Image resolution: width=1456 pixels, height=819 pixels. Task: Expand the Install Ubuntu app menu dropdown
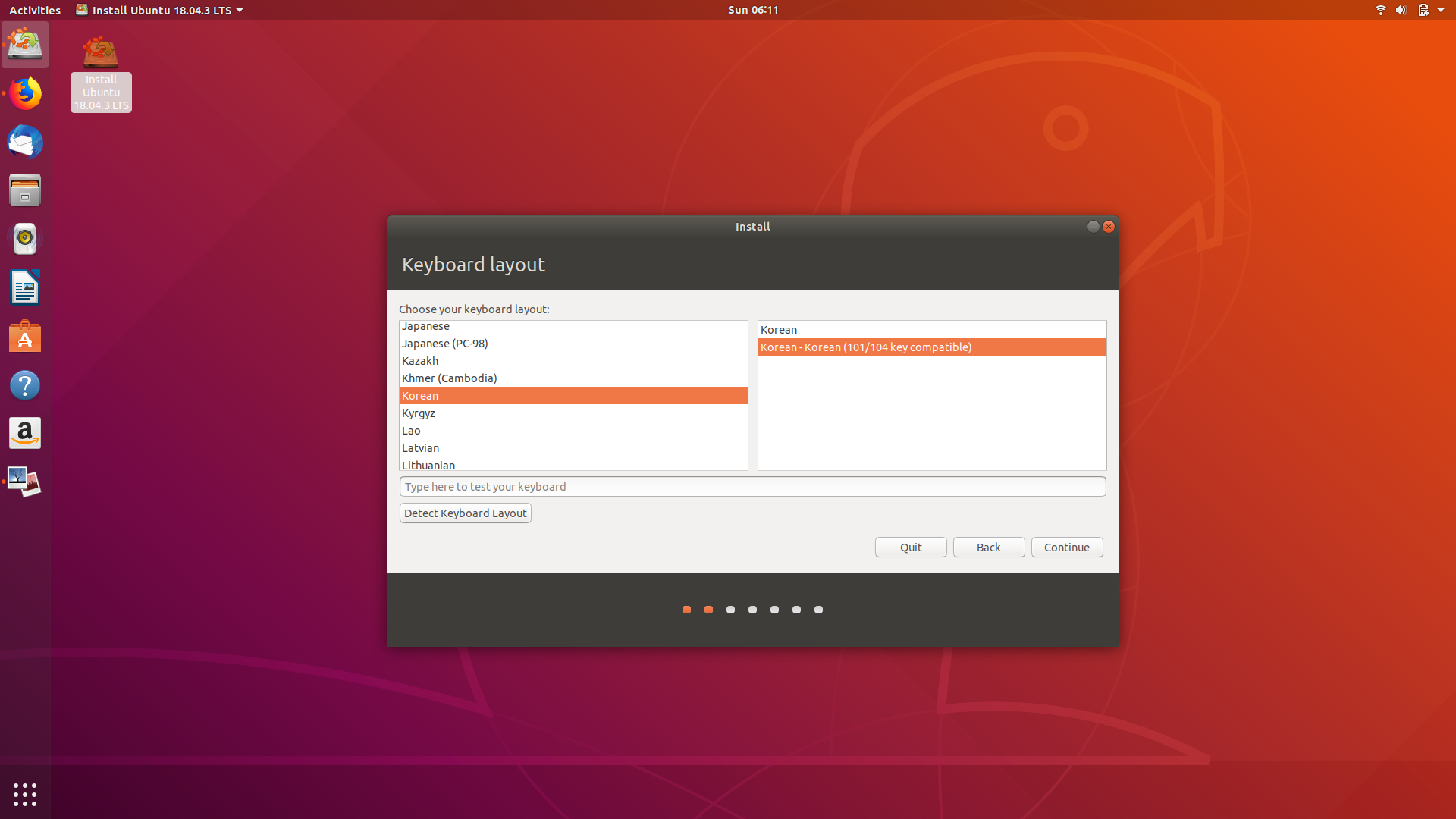point(159,10)
